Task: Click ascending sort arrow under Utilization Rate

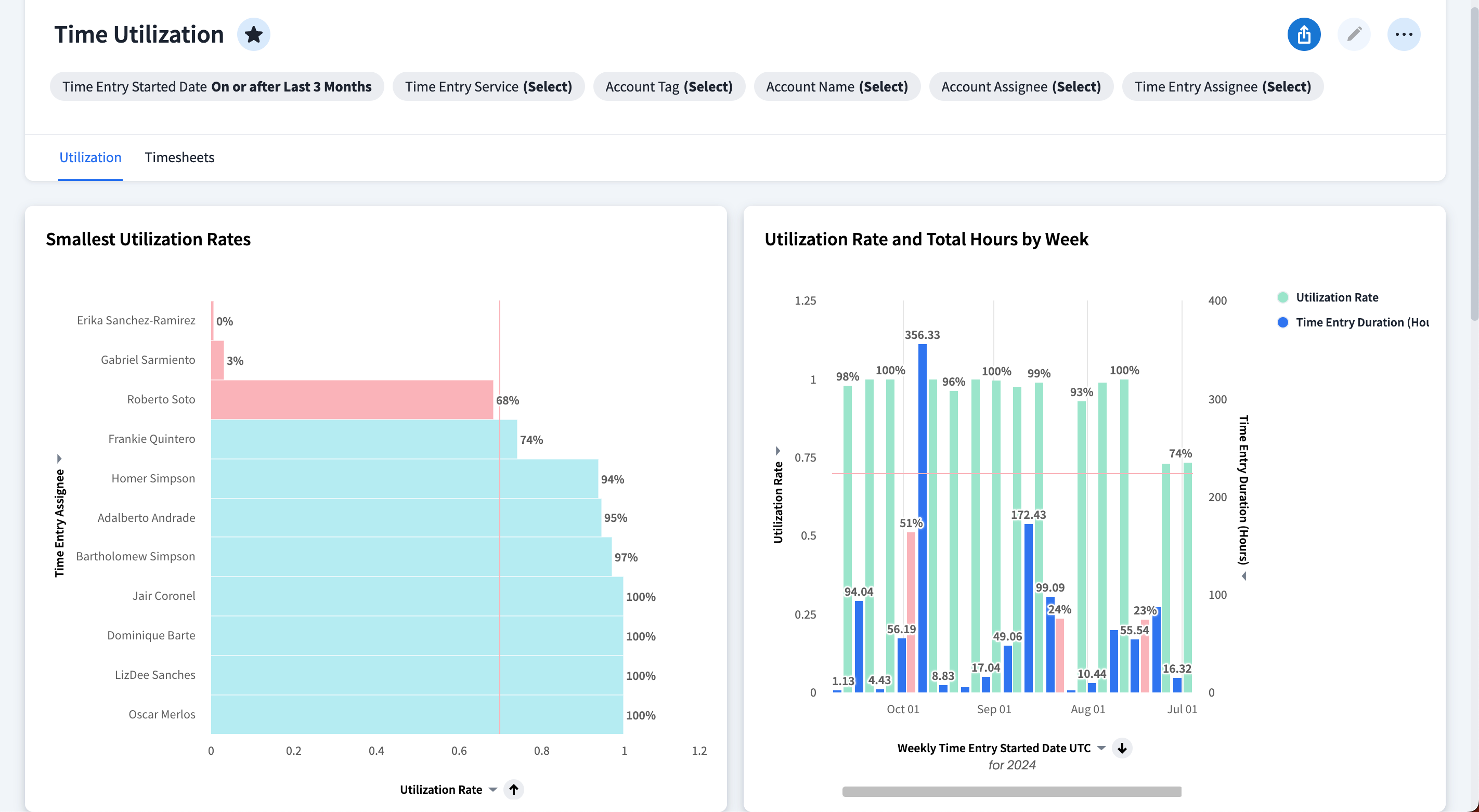Action: click(513, 789)
